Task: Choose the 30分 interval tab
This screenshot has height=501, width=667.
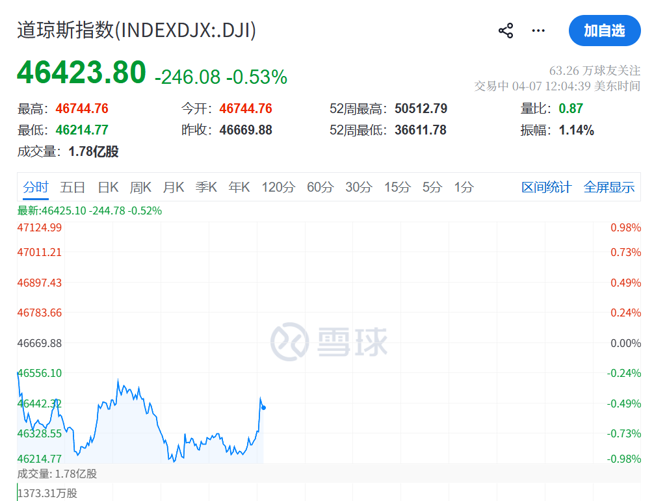Action: coord(359,187)
